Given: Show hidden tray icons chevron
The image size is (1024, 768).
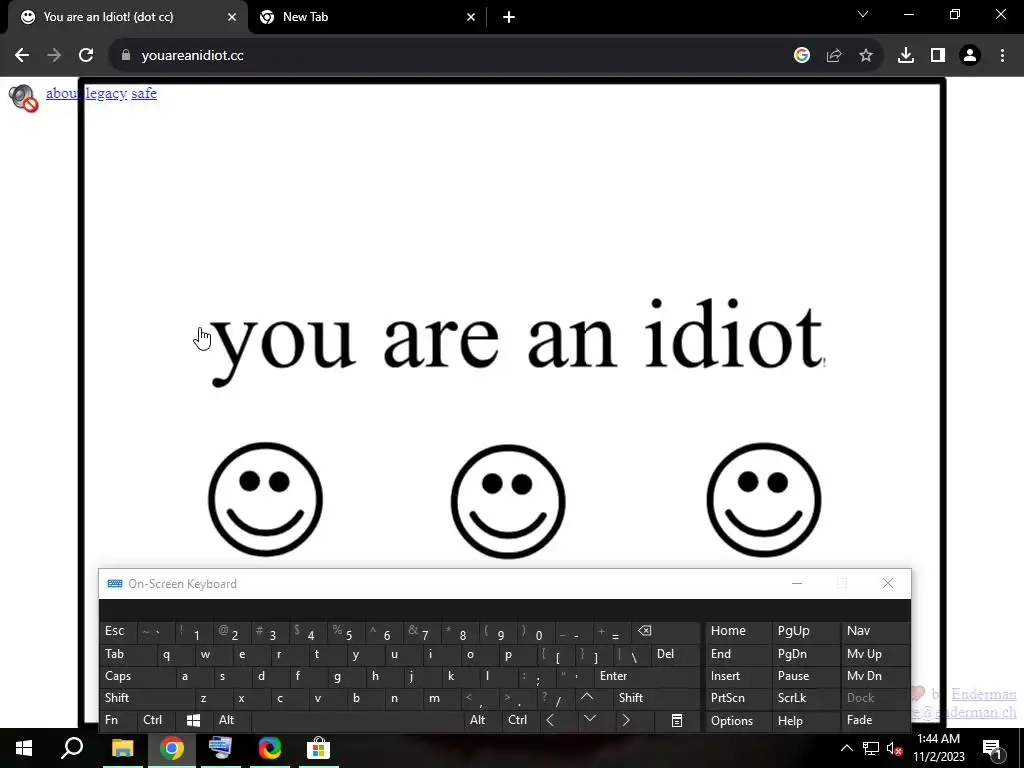Looking at the screenshot, I should click(x=846, y=748).
